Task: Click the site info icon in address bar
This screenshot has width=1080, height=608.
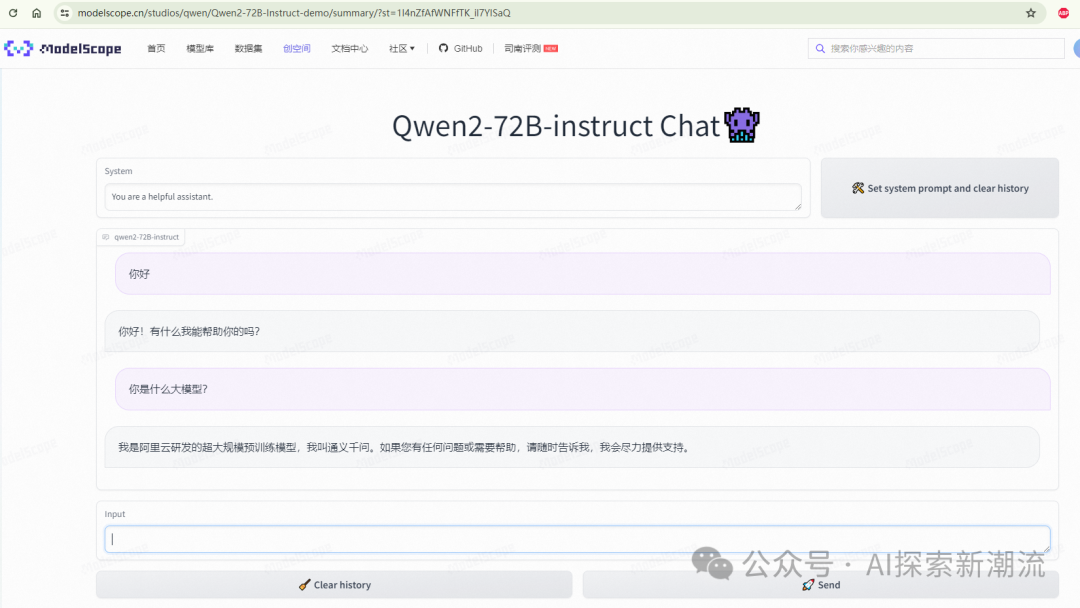Action: point(63,13)
